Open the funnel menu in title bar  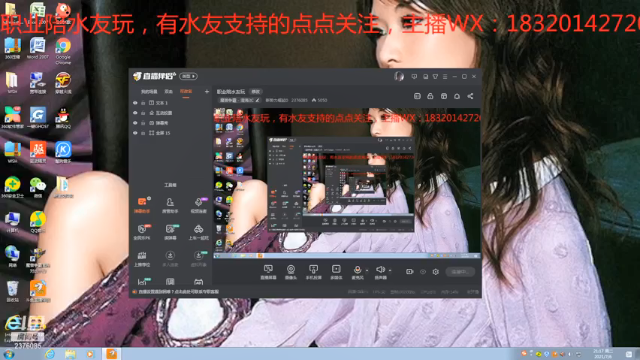(435, 76)
